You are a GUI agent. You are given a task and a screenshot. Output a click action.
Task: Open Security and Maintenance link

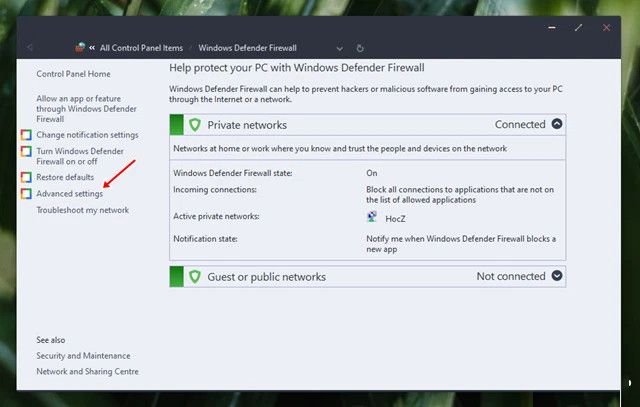83,356
